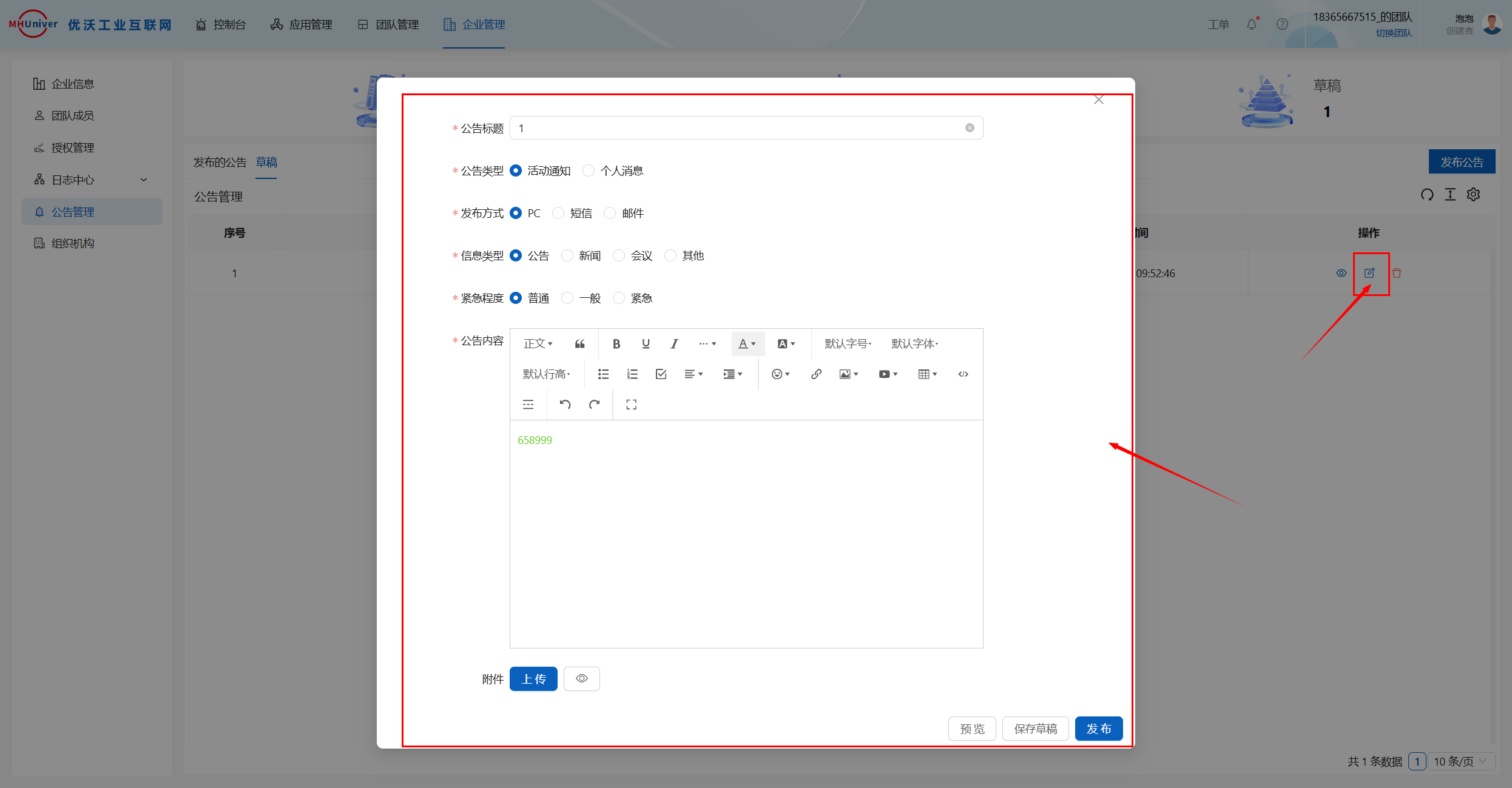Enter fullscreen editor mode
The image size is (1512, 788).
click(631, 405)
